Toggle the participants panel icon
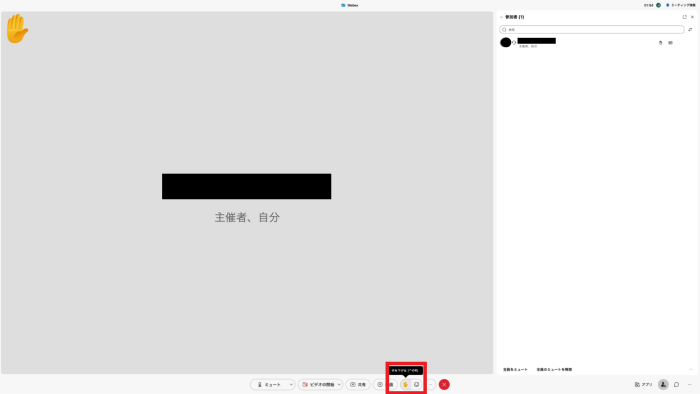This screenshot has width=700, height=394. 663,385
